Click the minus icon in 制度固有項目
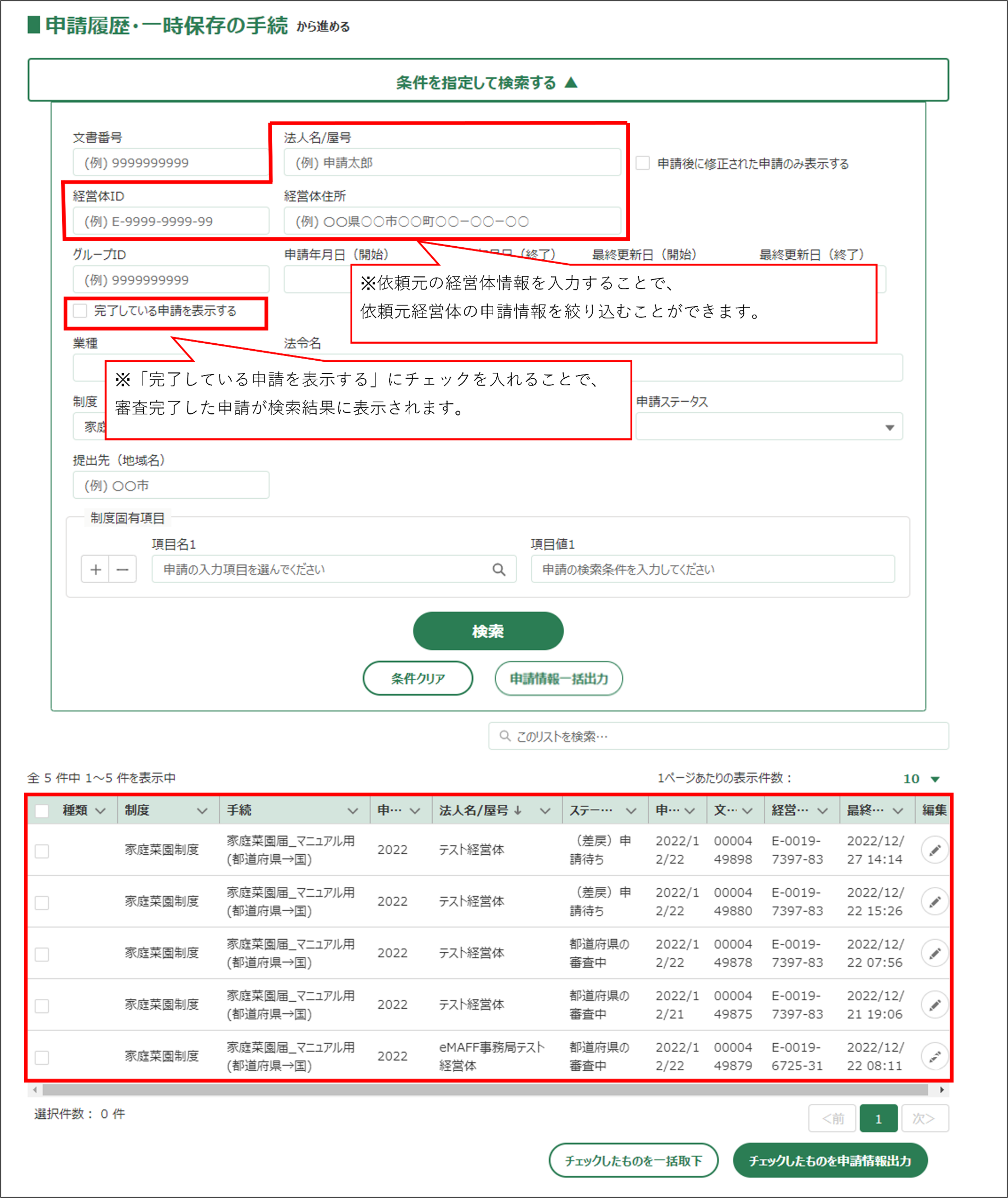This screenshot has height=1198, width=1008. point(122,569)
